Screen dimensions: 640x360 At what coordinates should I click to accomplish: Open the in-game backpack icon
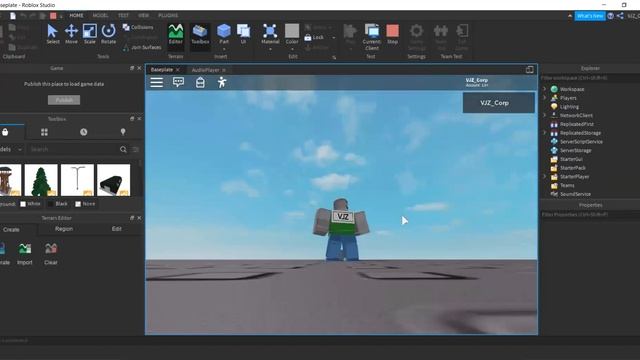coord(200,82)
